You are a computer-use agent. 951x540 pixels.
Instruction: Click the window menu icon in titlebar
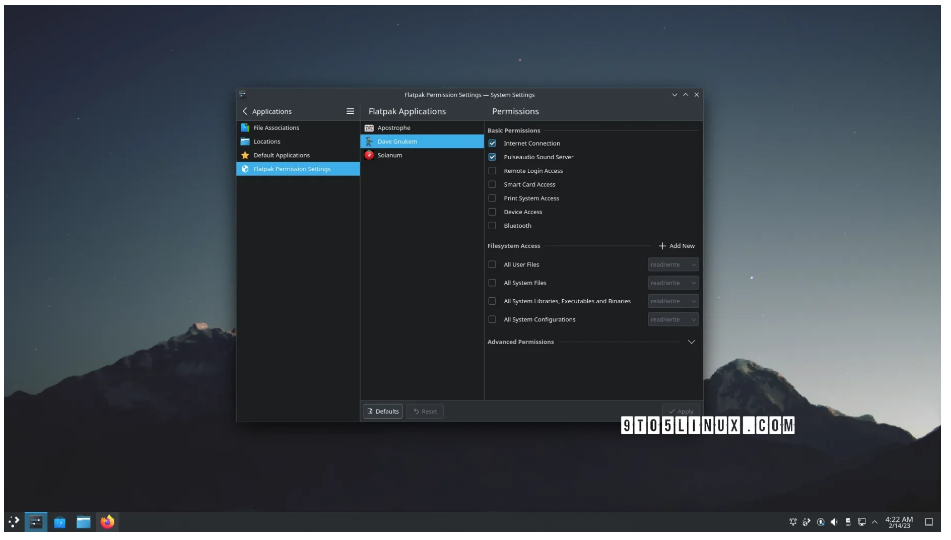[243, 95]
